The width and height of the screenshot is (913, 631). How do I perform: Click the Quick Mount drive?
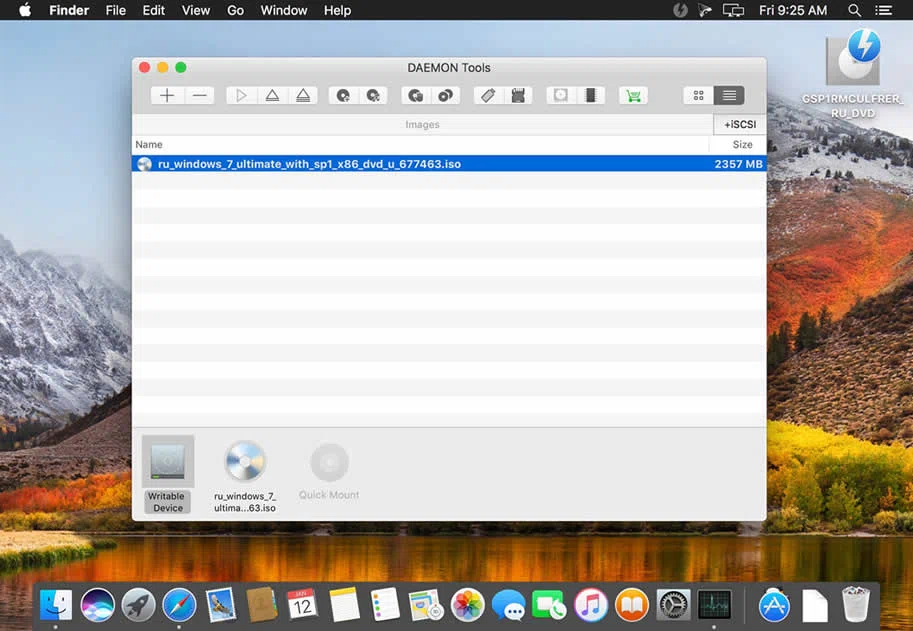(329, 472)
